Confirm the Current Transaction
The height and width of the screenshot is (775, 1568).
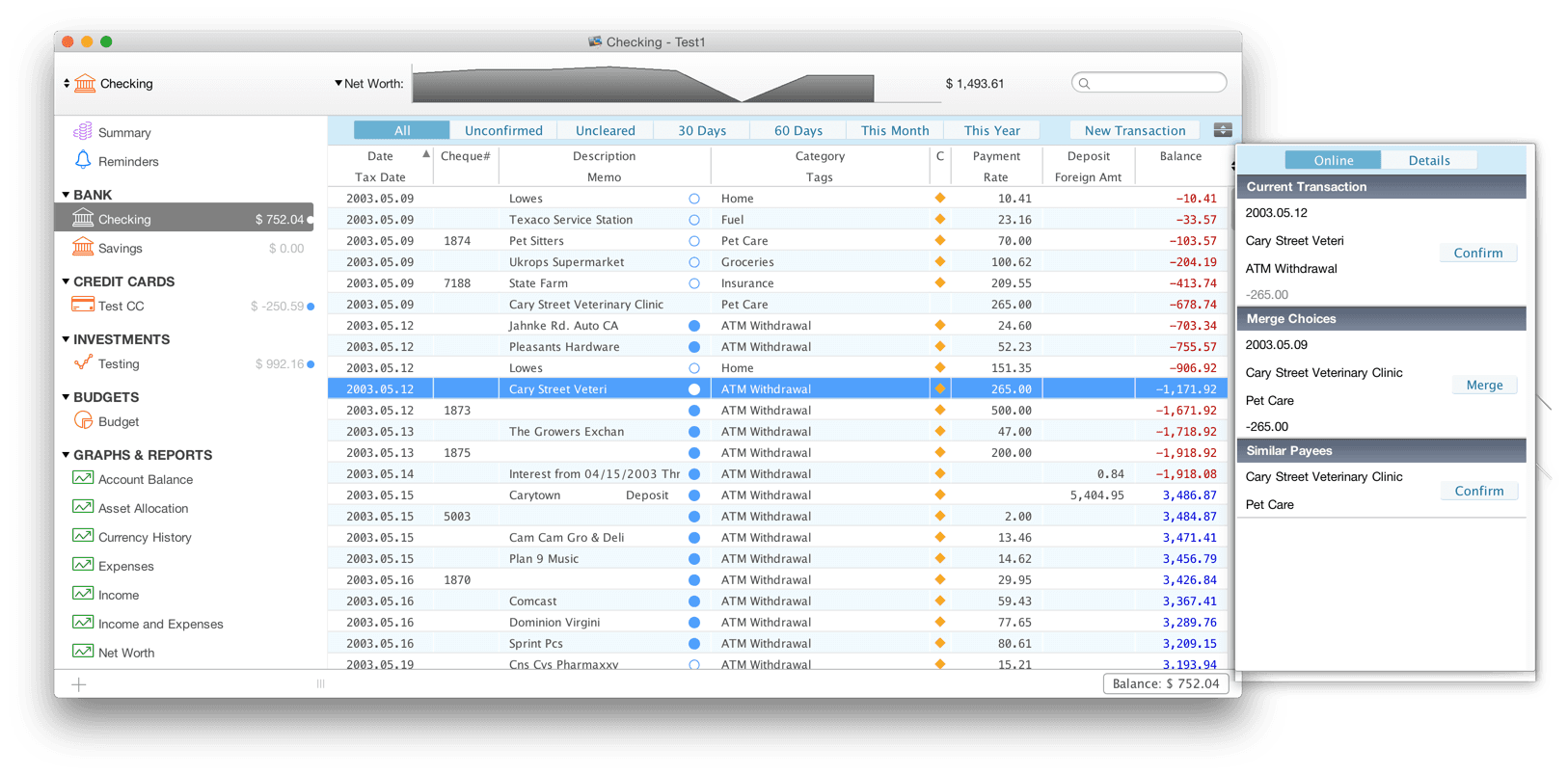(1478, 253)
